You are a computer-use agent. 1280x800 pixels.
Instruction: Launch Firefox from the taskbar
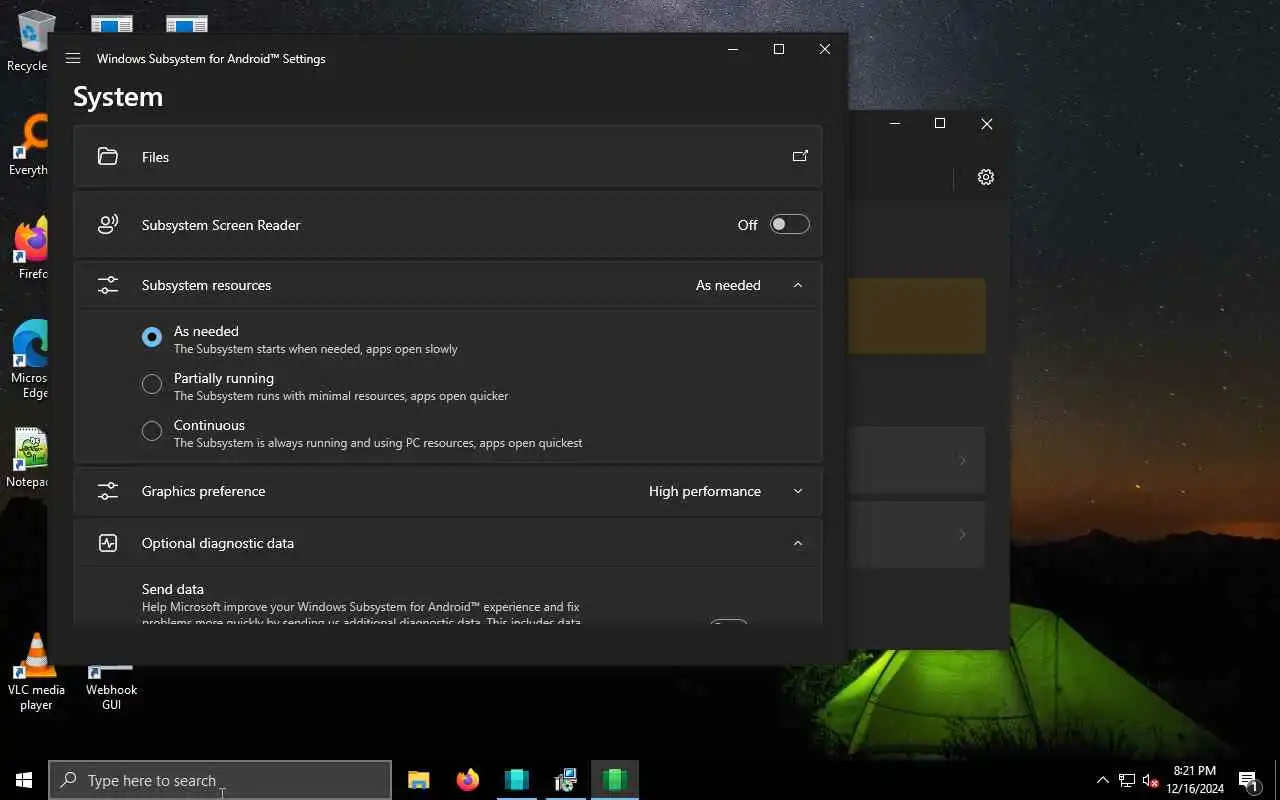point(468,780)
